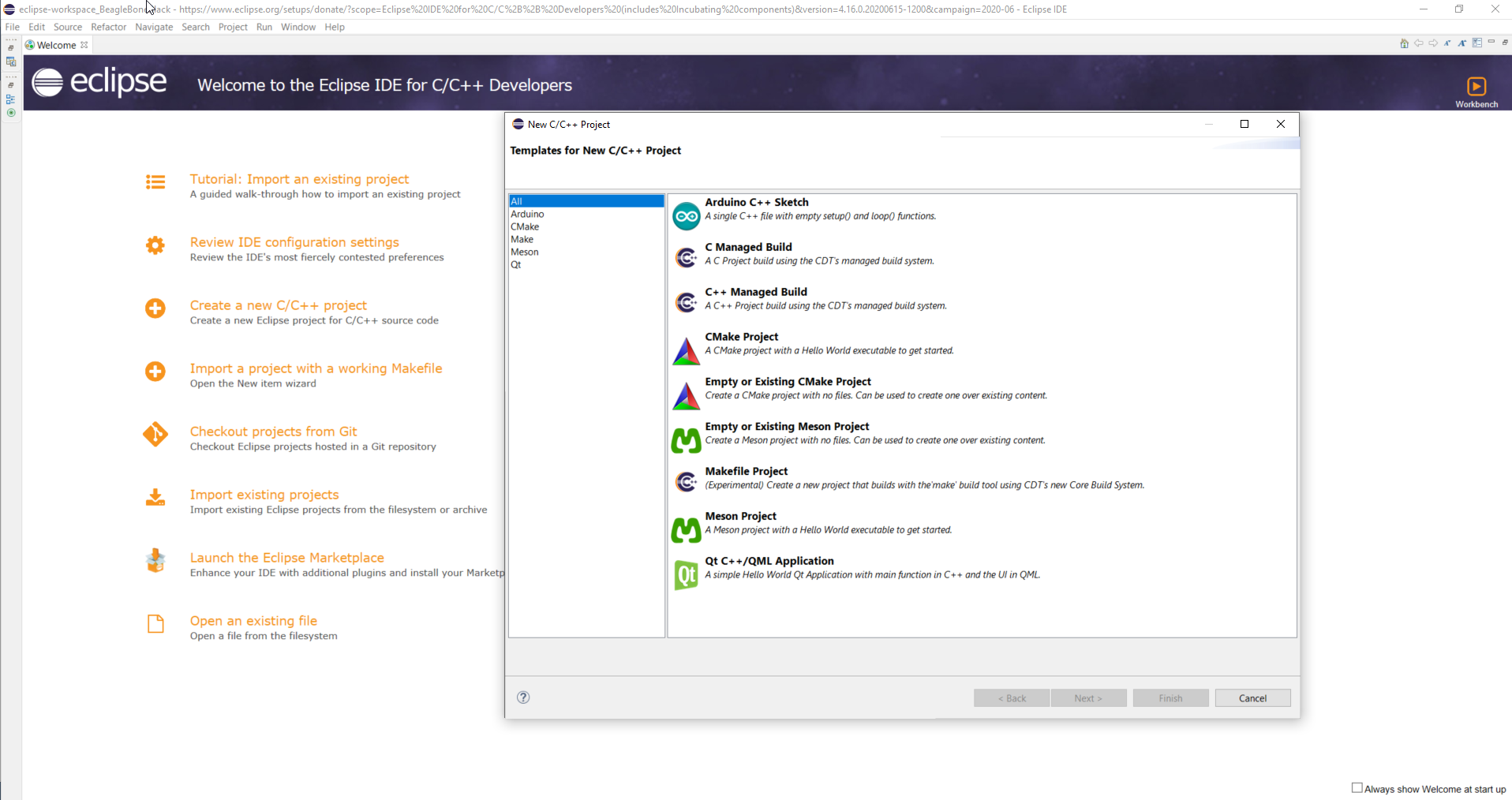Click Import a project with a working Makefile
This screenshot has height=800, width=1512.
pyautogui.click(x=316, y=368)
